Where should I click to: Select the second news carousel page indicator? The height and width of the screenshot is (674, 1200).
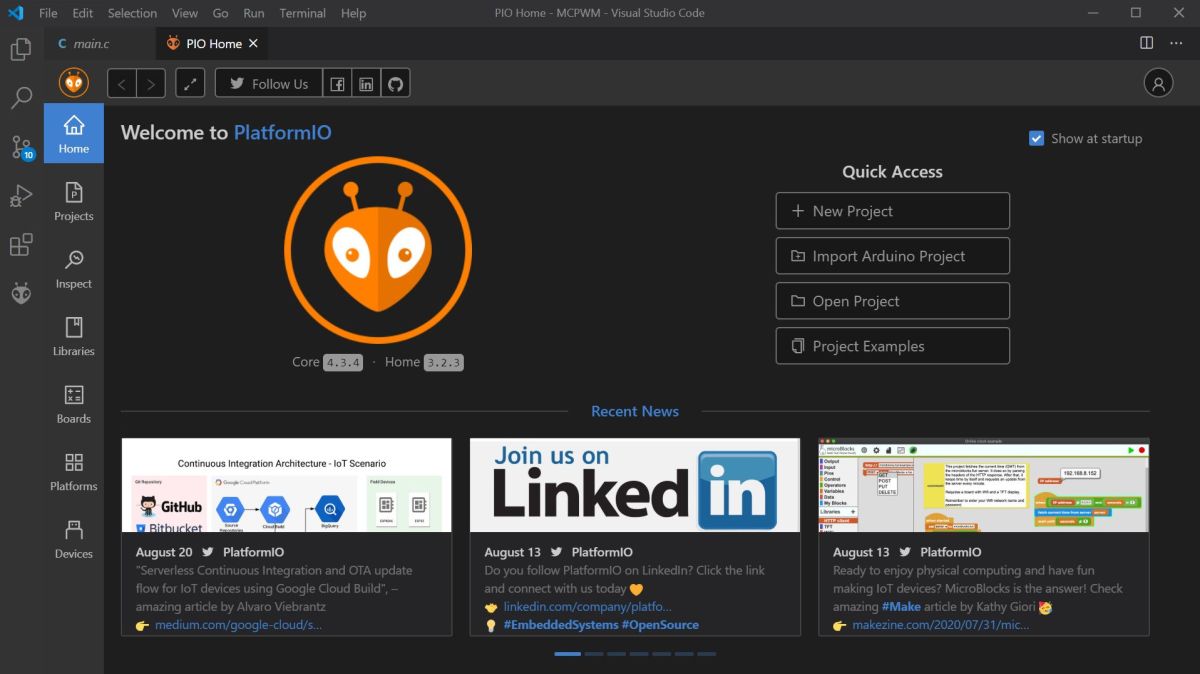(x=595, y=654)
